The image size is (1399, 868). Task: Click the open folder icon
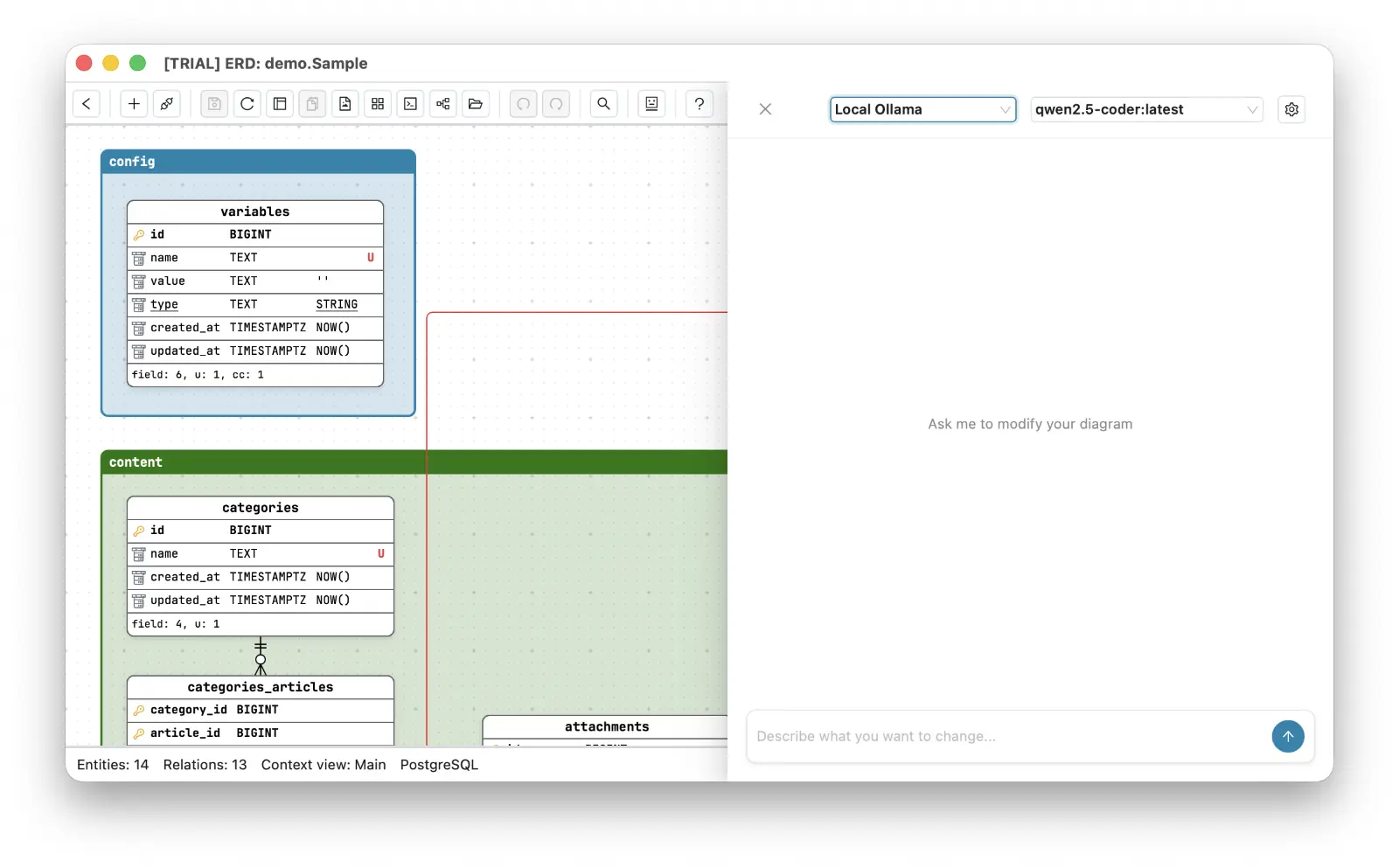476,104
